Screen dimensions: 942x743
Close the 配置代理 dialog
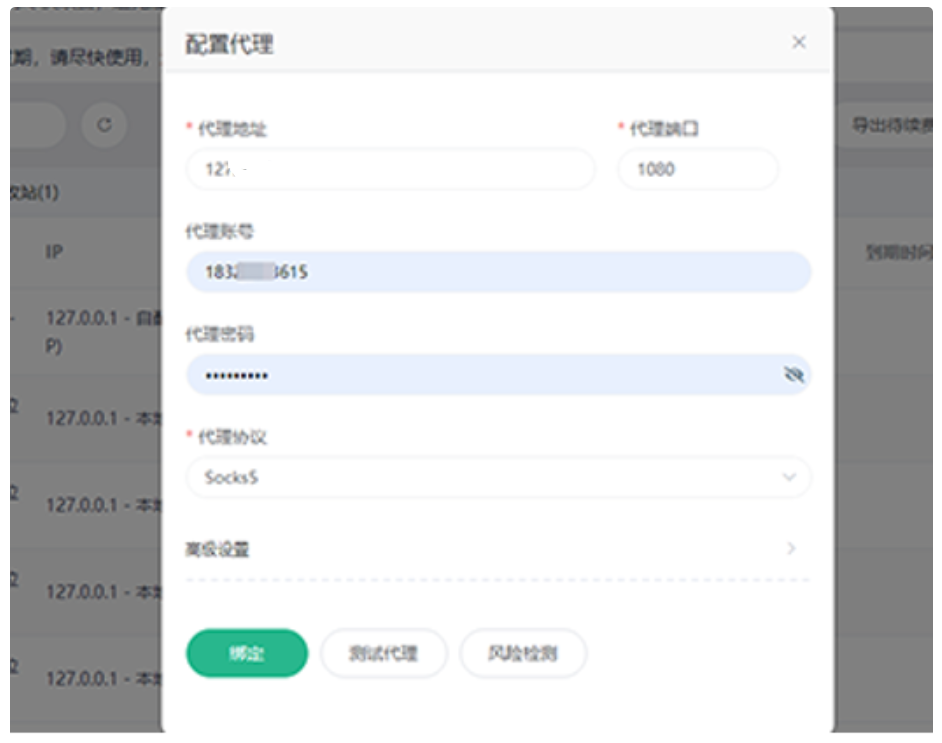799,42
